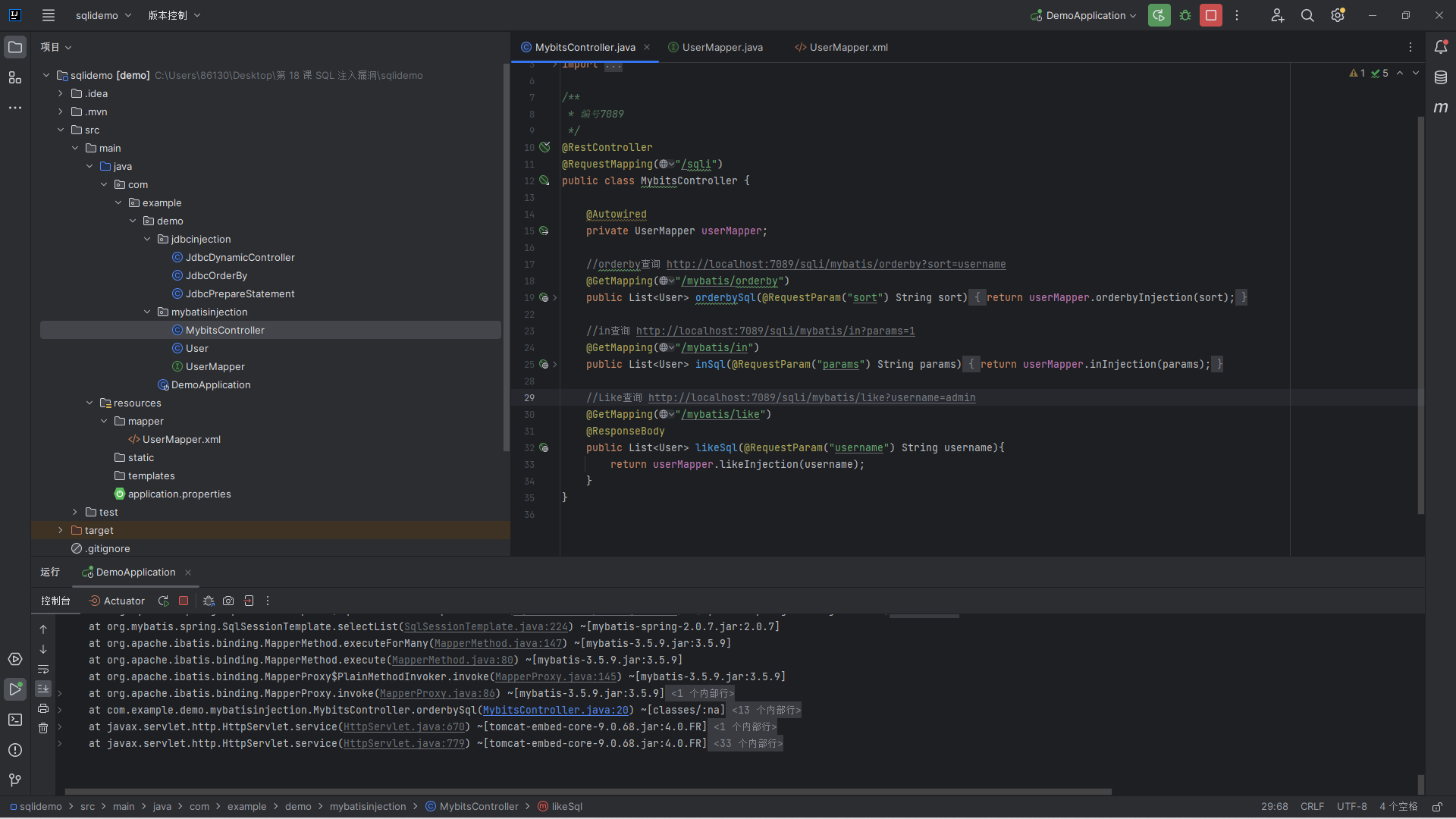This screenshot has height=819, width=1456.
Task: Open the Maven tool window icon
Action: click(x=1441, y=108)
